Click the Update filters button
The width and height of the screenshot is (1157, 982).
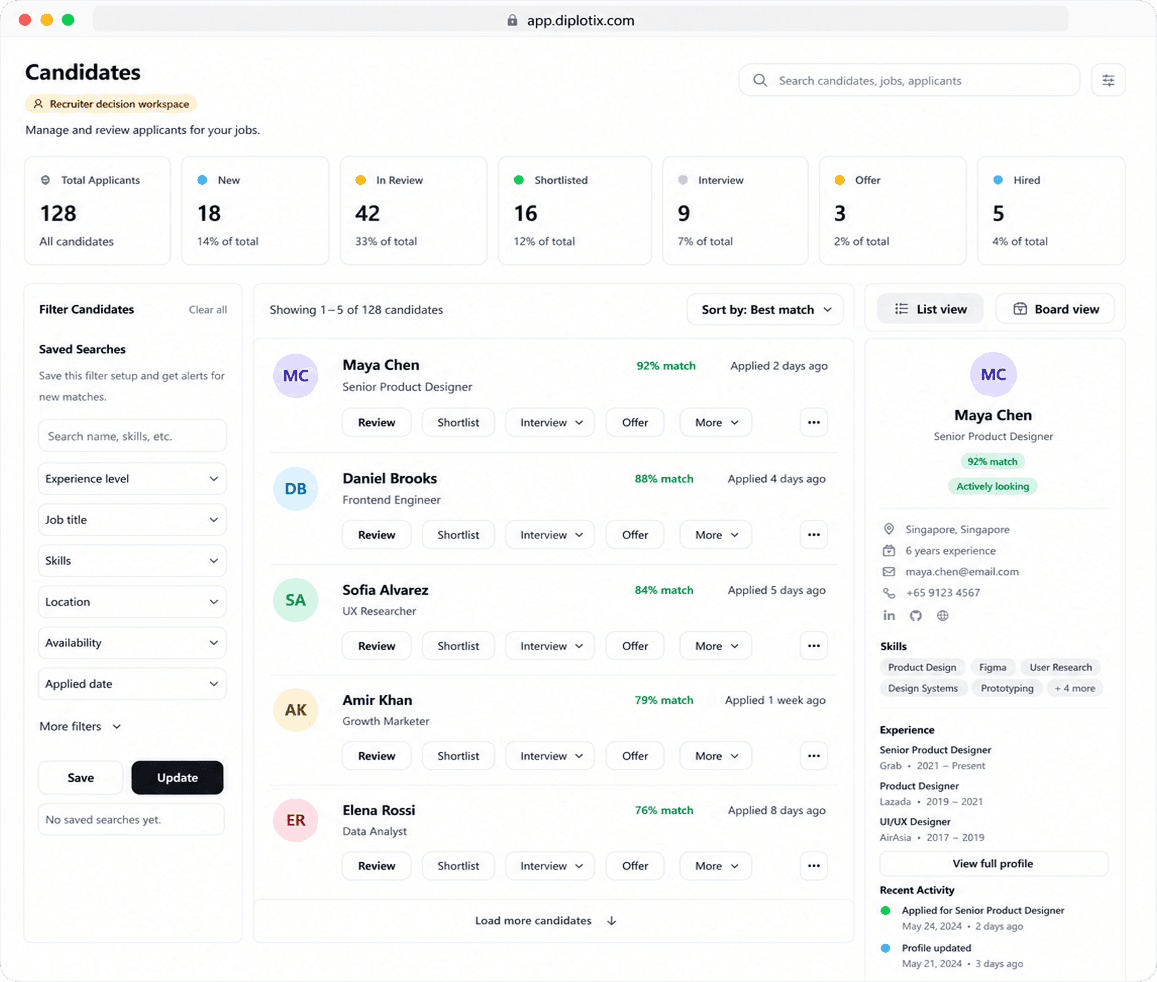(177, 778)
